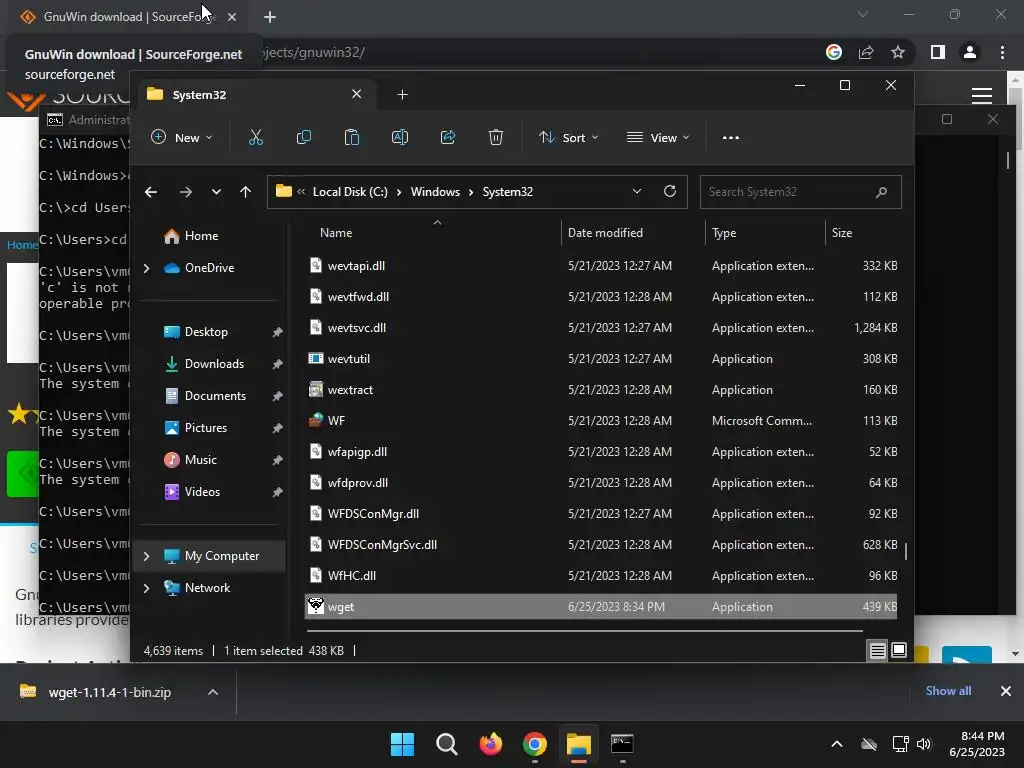1024x768 pixels.
Task: Open Chrome profile avatar icon
Action: (x=970, y=52)
